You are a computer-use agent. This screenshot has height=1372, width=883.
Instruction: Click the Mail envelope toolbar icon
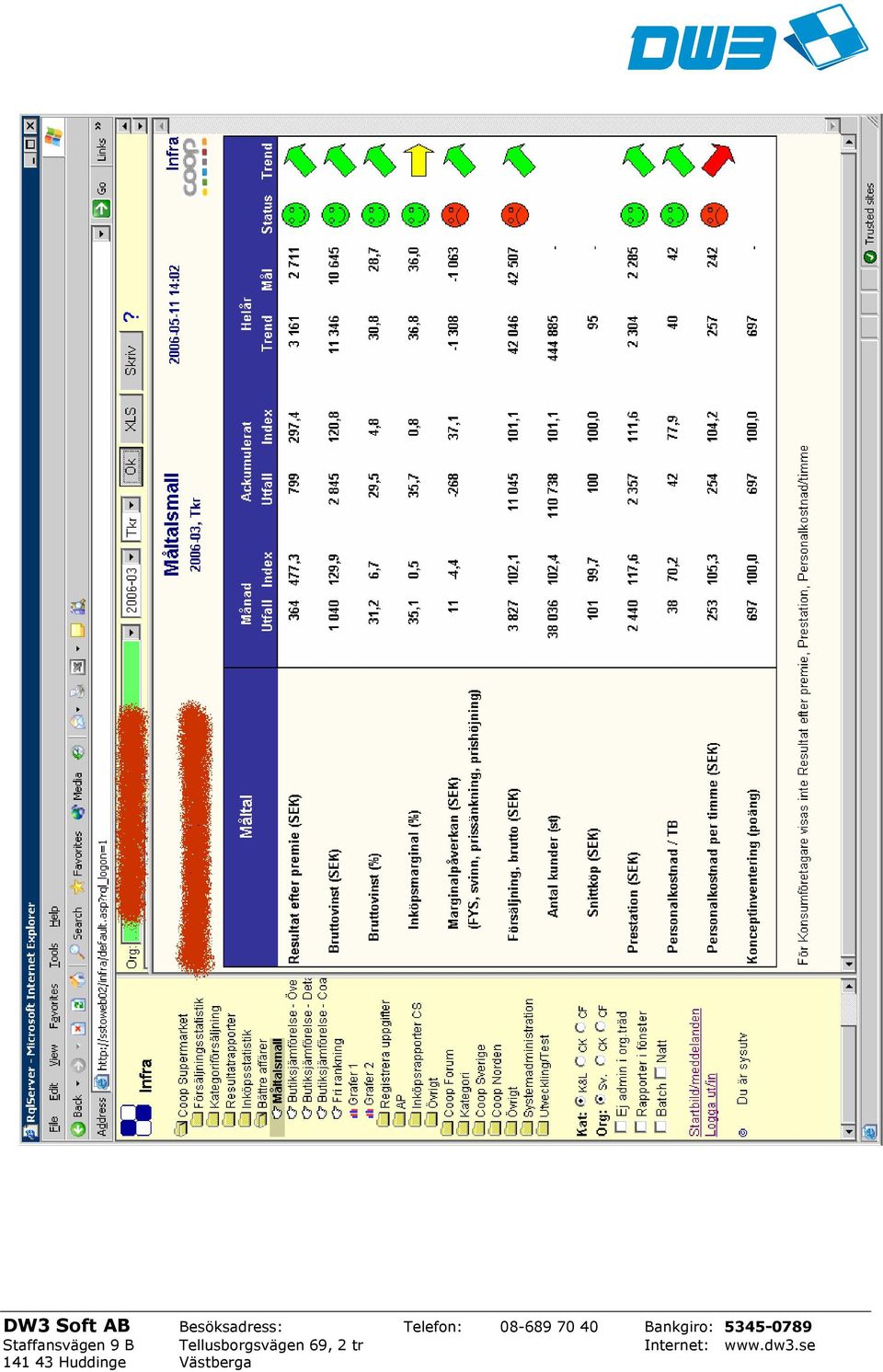78,722
